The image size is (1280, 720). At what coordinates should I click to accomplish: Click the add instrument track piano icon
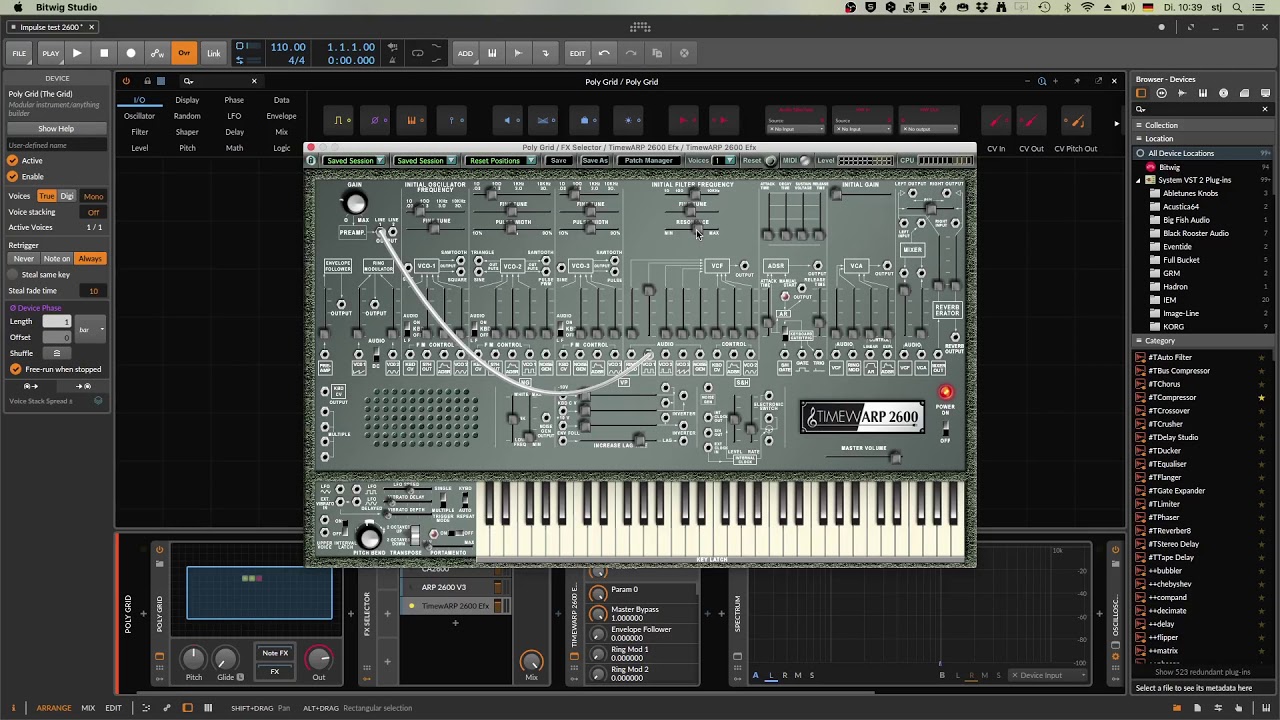(492, 53)
